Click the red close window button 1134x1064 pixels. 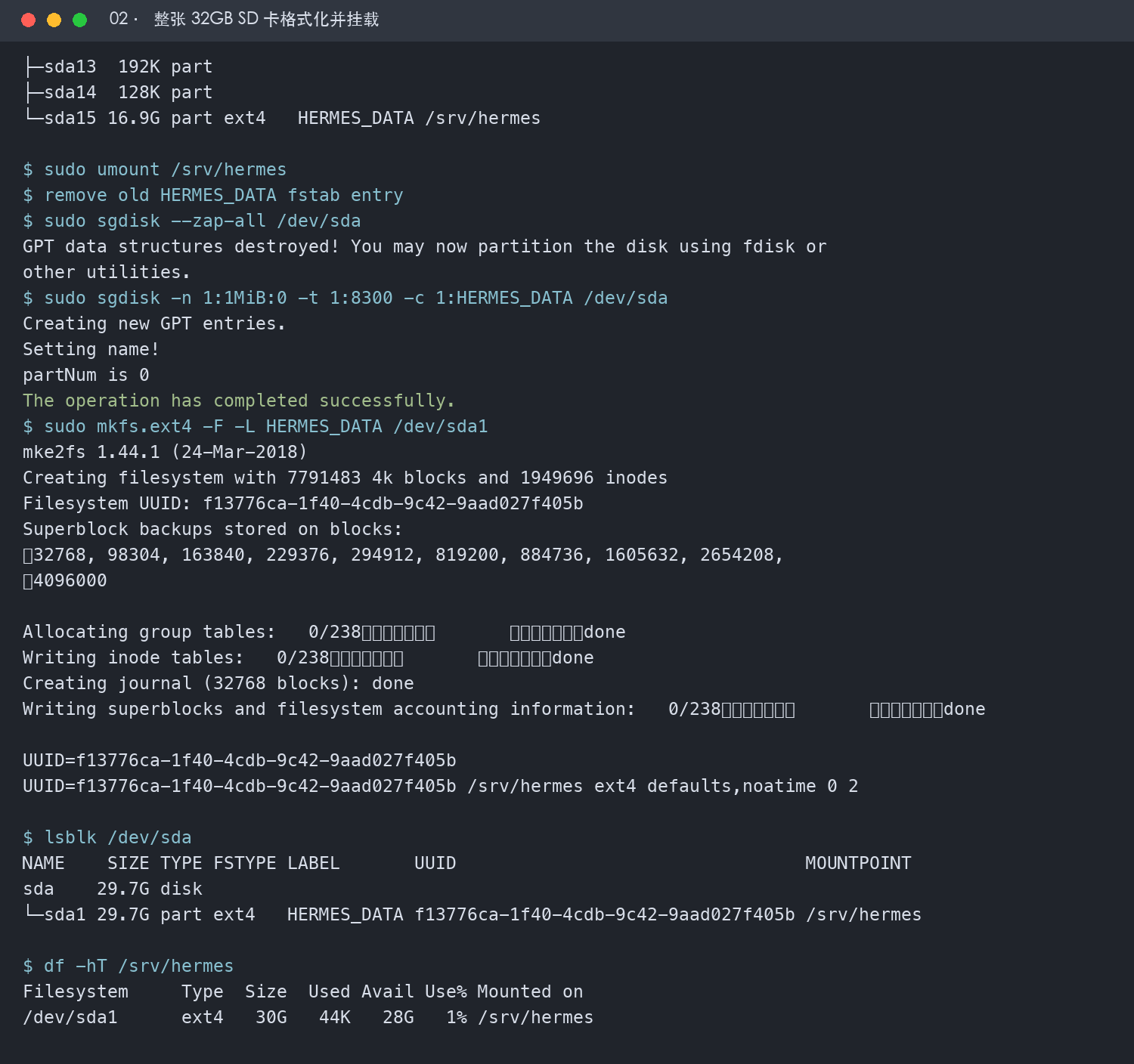(x=29, y=20)
